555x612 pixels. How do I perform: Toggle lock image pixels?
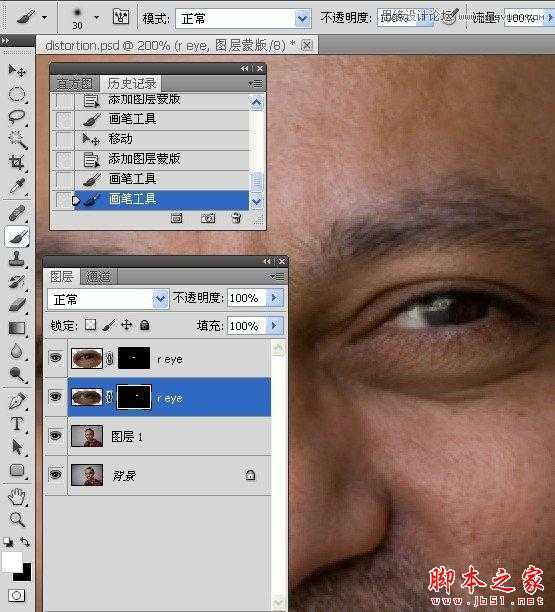click(x=109, y=325)
